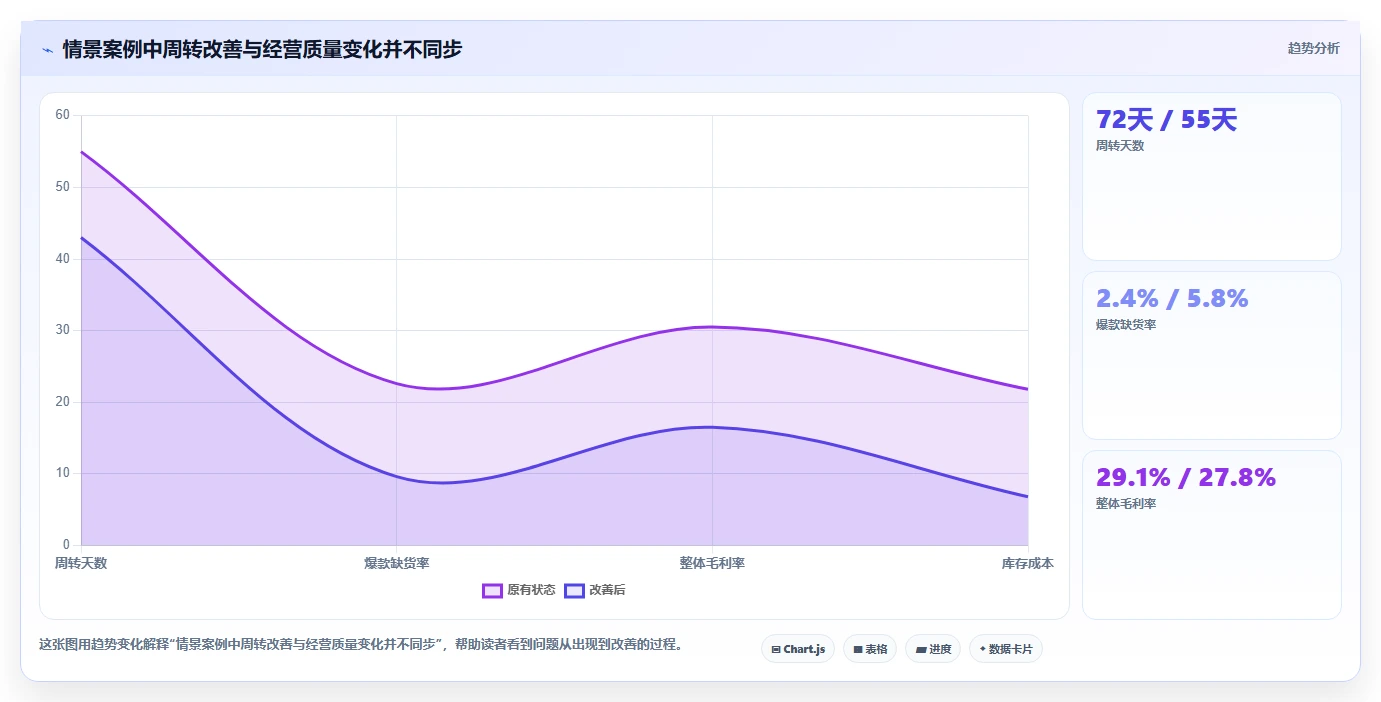1381x702 pixels.
Task: Click the y-axis value 60
Action: (62, 115)
